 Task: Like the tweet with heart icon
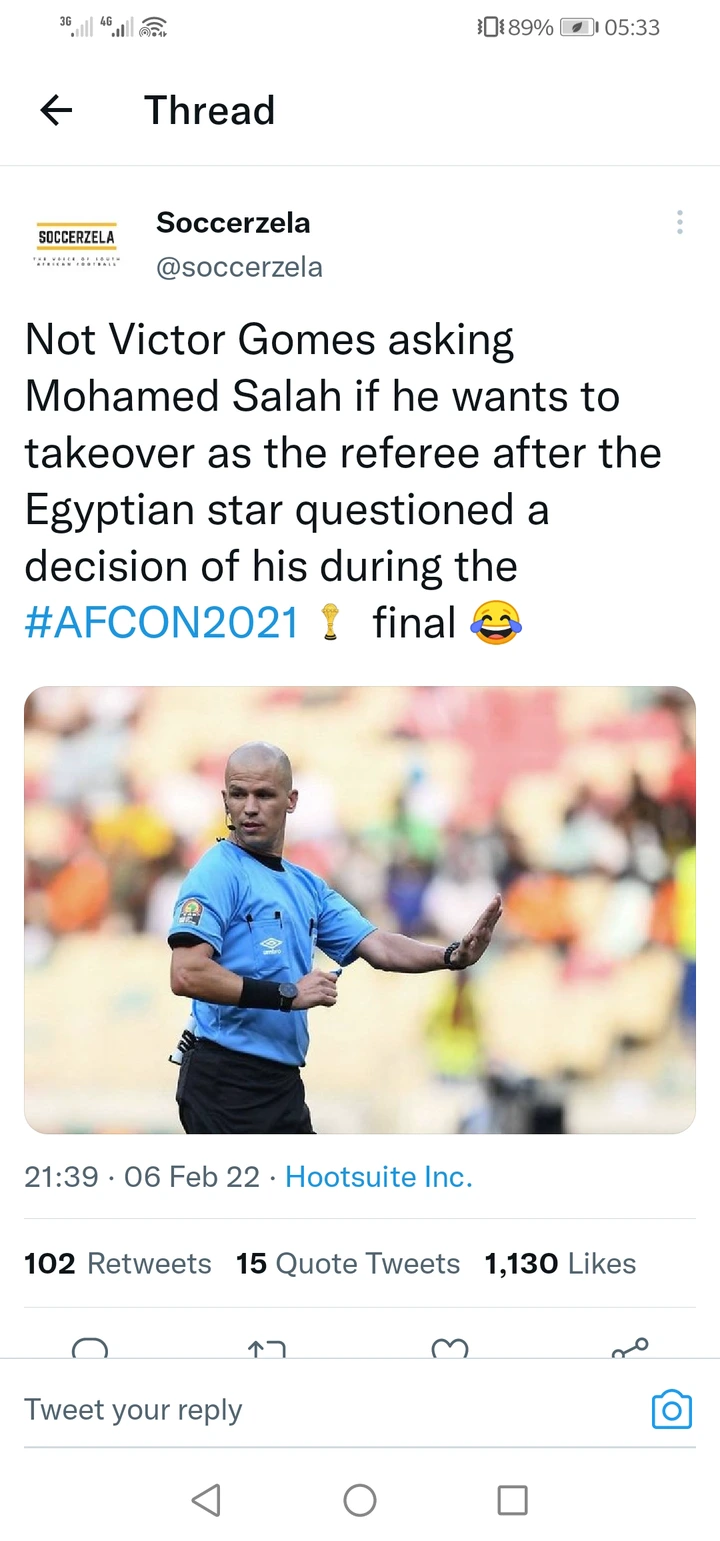tap(450, 1349)
